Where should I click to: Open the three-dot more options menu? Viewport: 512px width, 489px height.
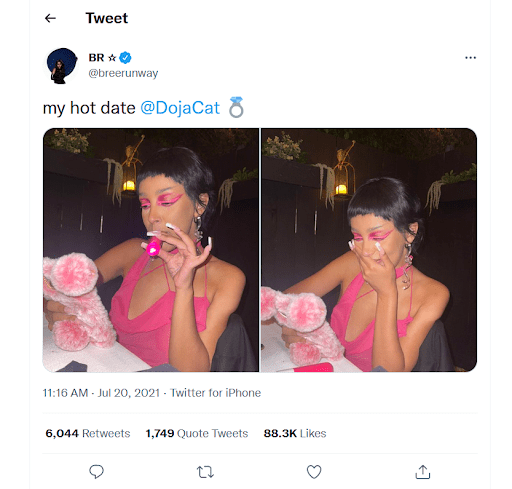(470, 58)
